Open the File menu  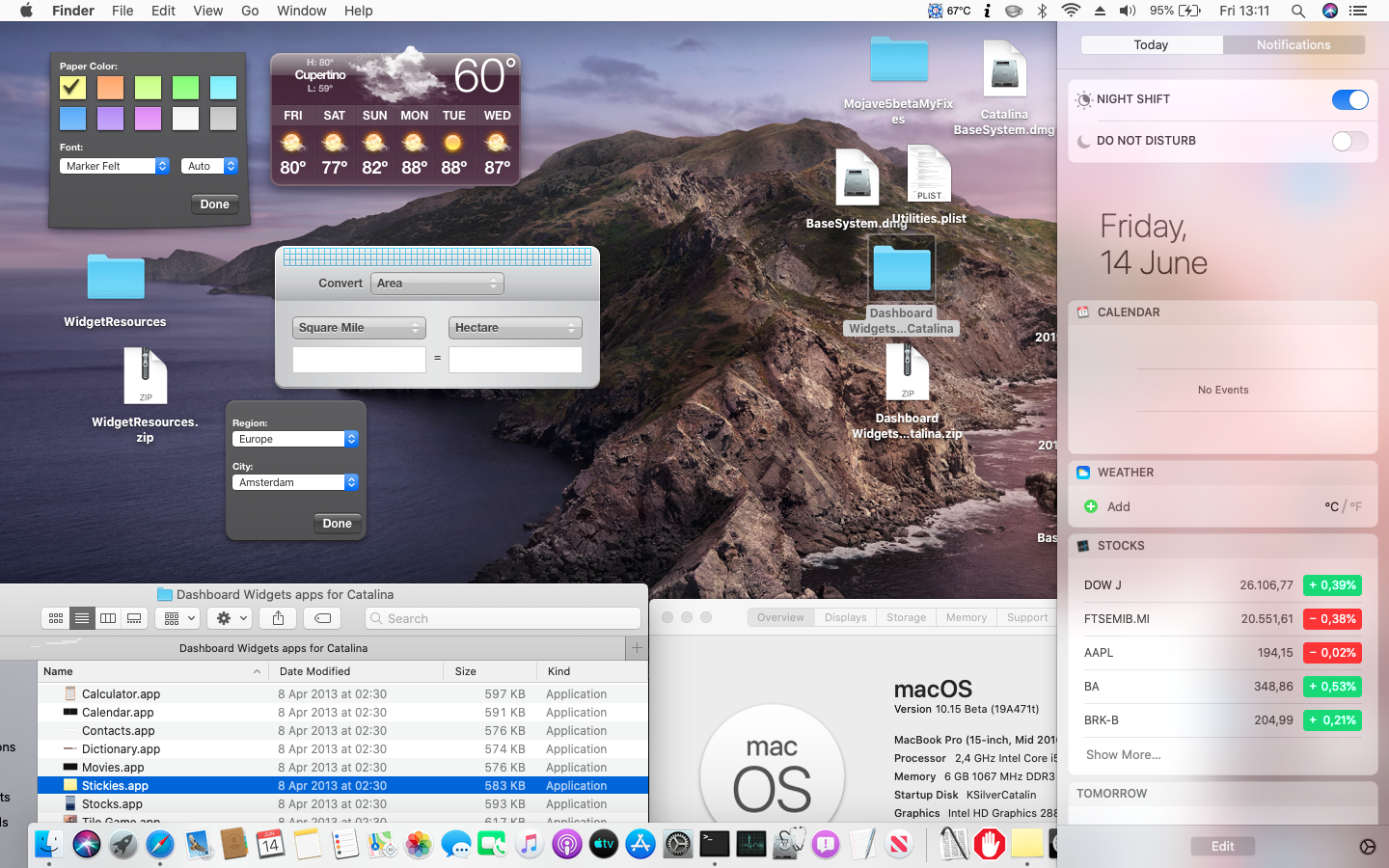[x=123, y=11]
